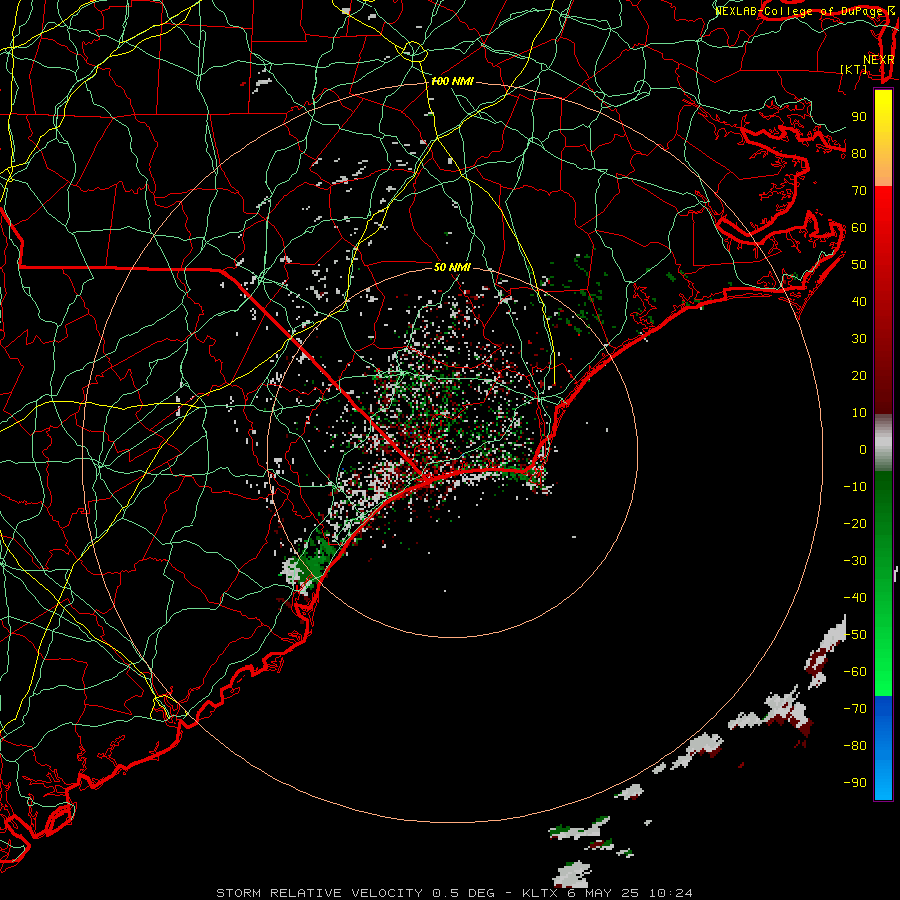The image size is (900, 900).
Task: Click the 10 value on velocity scale
Action: pos(859,413)
